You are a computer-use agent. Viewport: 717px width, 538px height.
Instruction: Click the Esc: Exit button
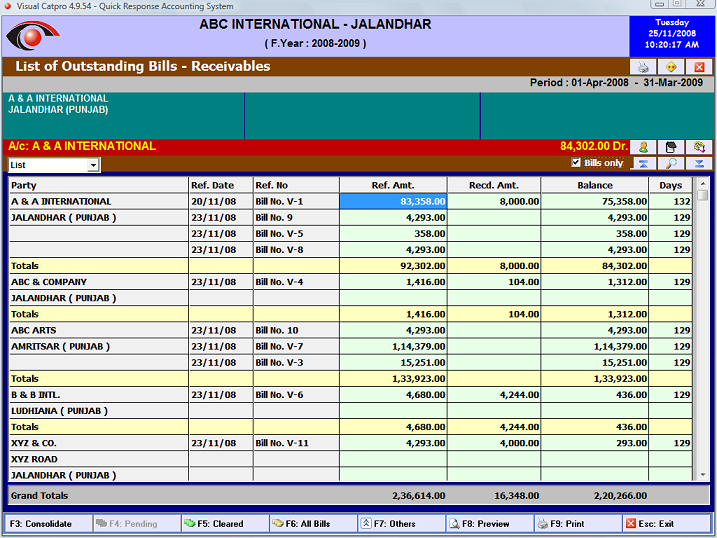666,523
